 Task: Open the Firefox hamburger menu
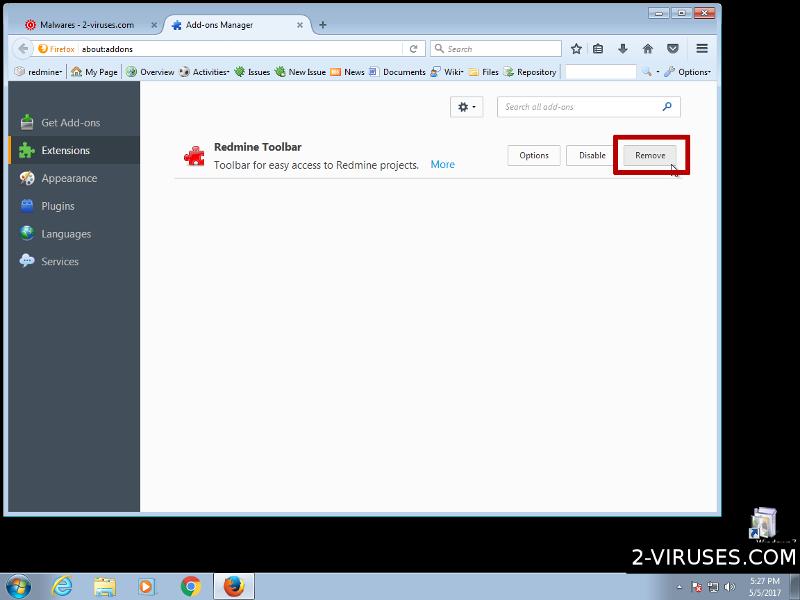pos(702,48)
